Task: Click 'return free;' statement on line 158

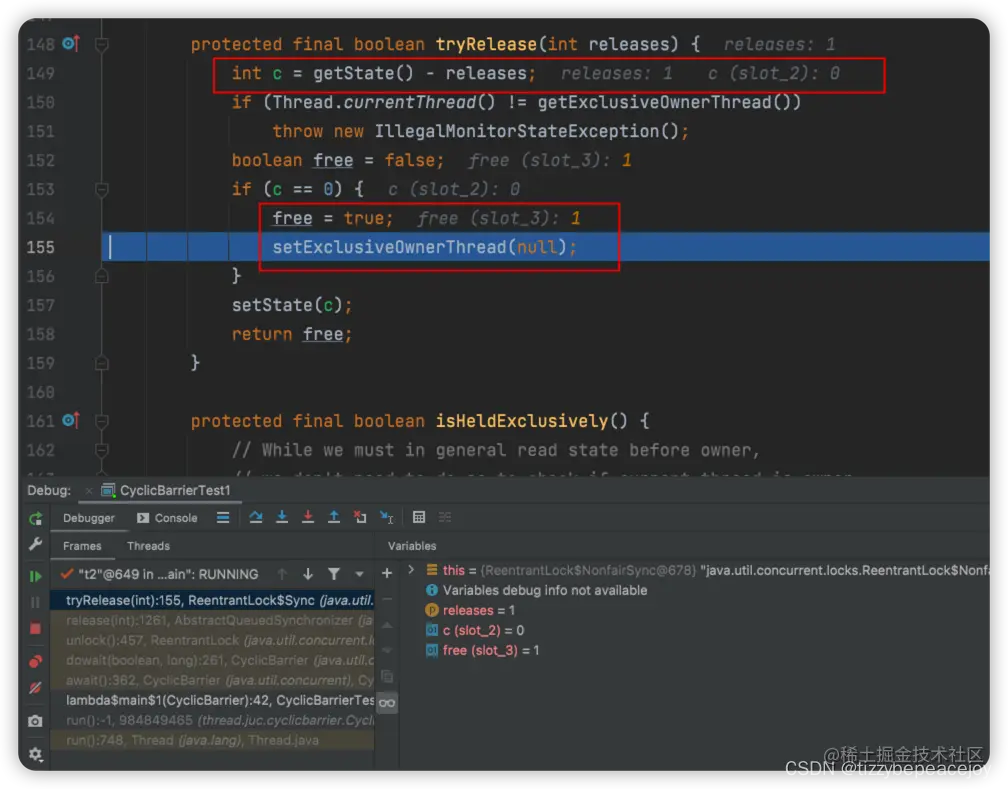Action: pyautogui.click(x=292, y=334)
